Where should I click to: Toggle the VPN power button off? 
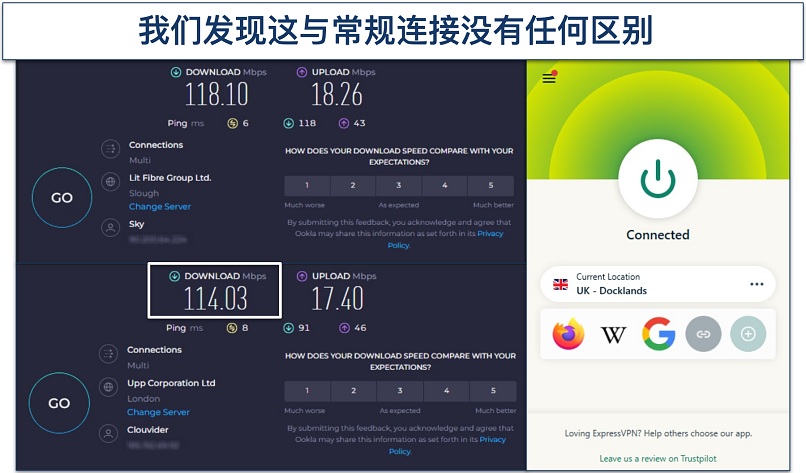click(x=657, y=181)
